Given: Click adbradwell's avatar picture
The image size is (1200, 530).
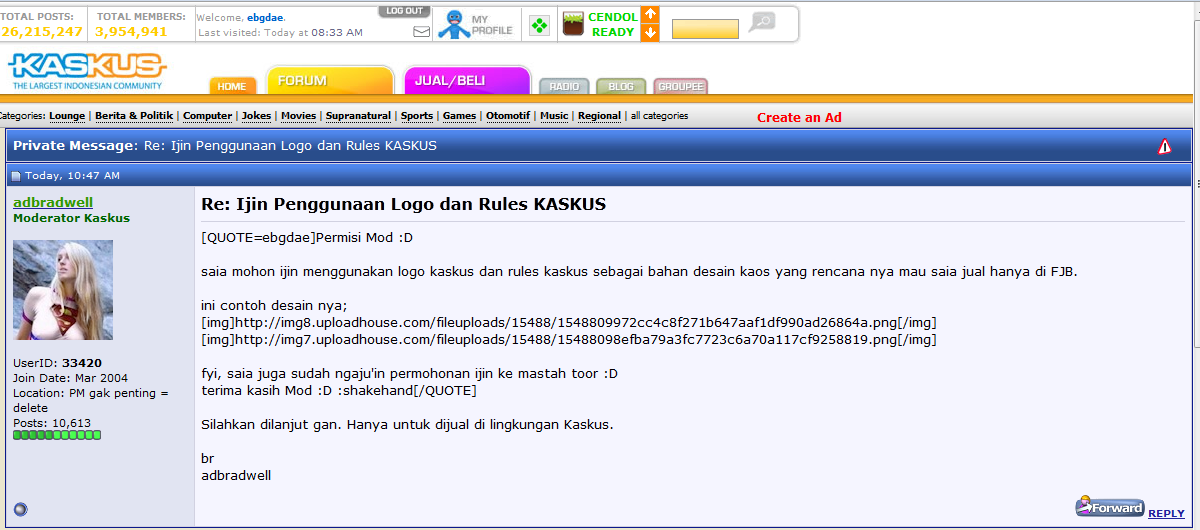Looking at the screenshot, I should coord(63,290).
